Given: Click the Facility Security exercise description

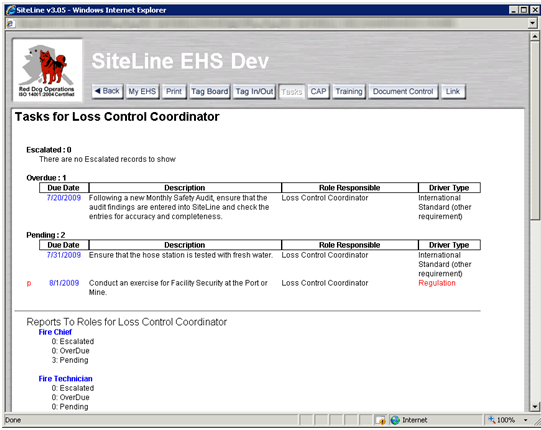Looking at the screenshot, I should tap(178, 287).
